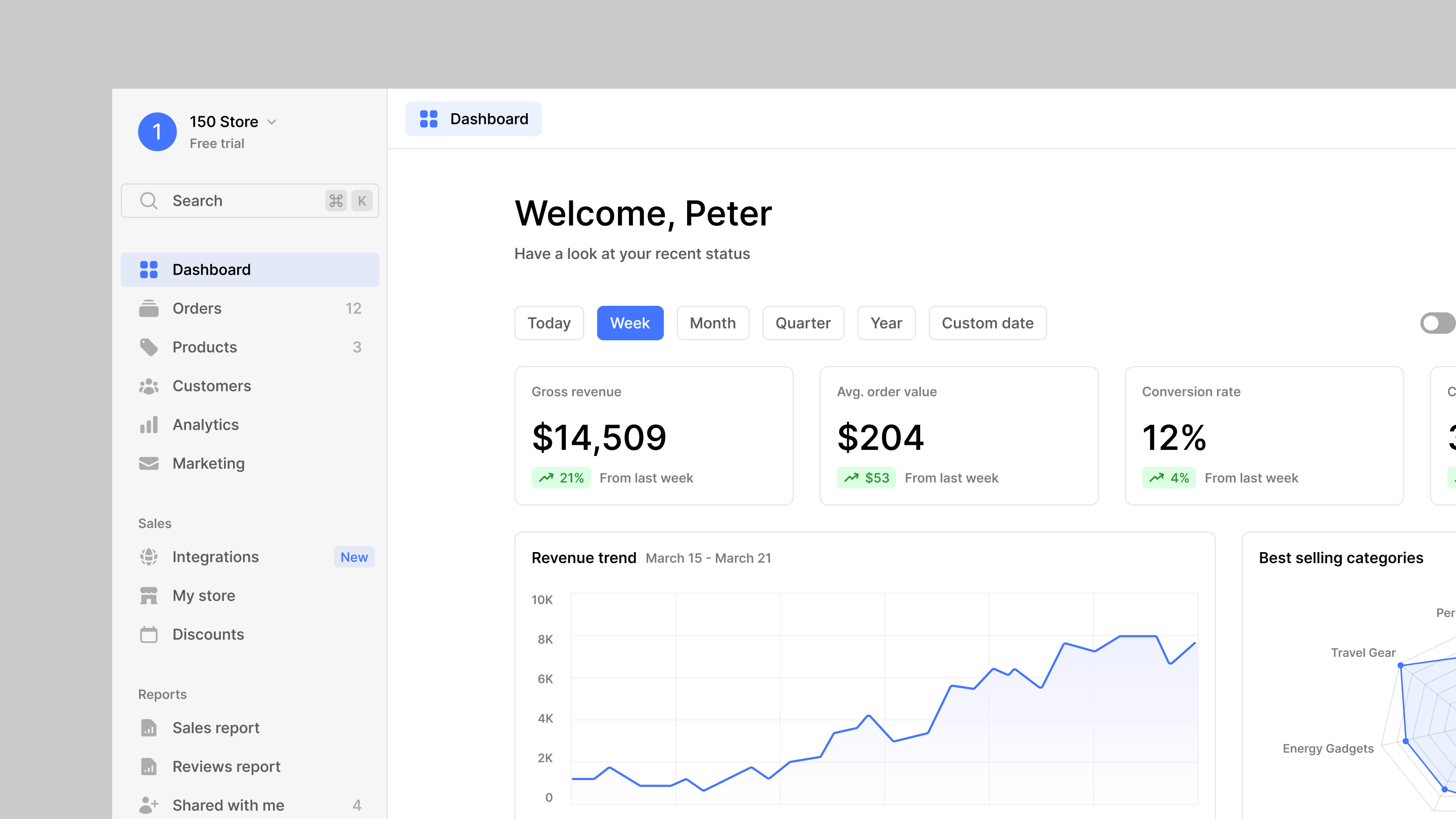Click the My store icon
The width and height of the screenshot is (1456, 819).
[148, 595]
